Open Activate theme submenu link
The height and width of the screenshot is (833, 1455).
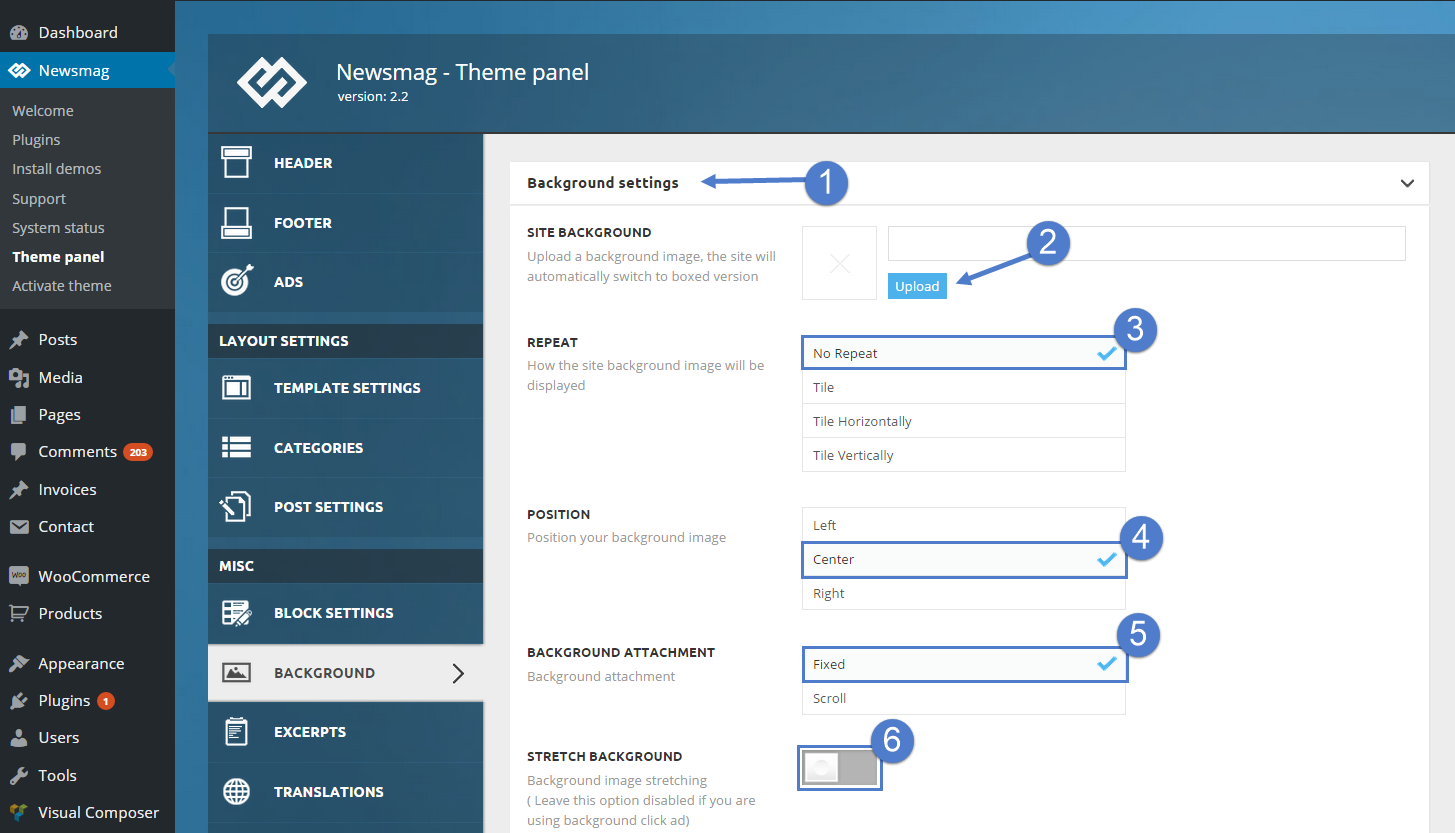click(x=62, y=286)
